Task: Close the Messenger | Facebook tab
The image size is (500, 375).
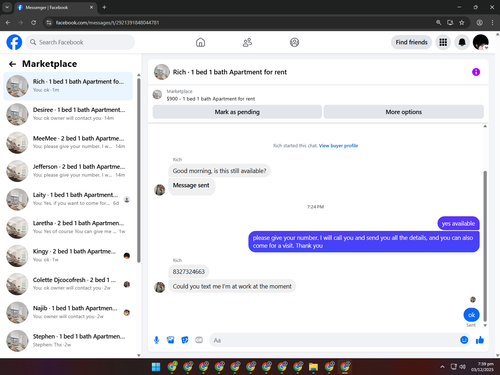Action: coord(91,7)
